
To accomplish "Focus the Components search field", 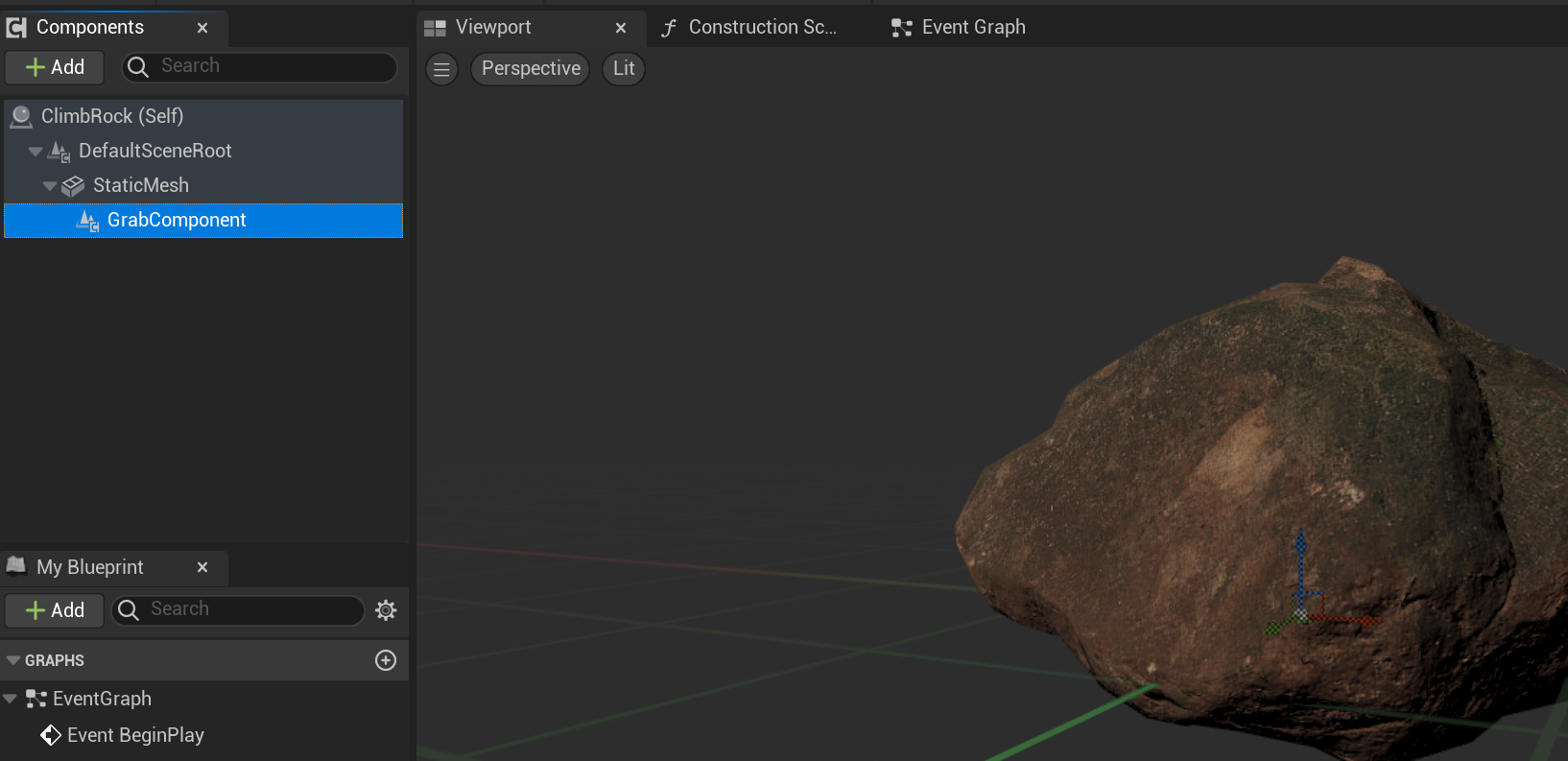I will pos(273,66).
